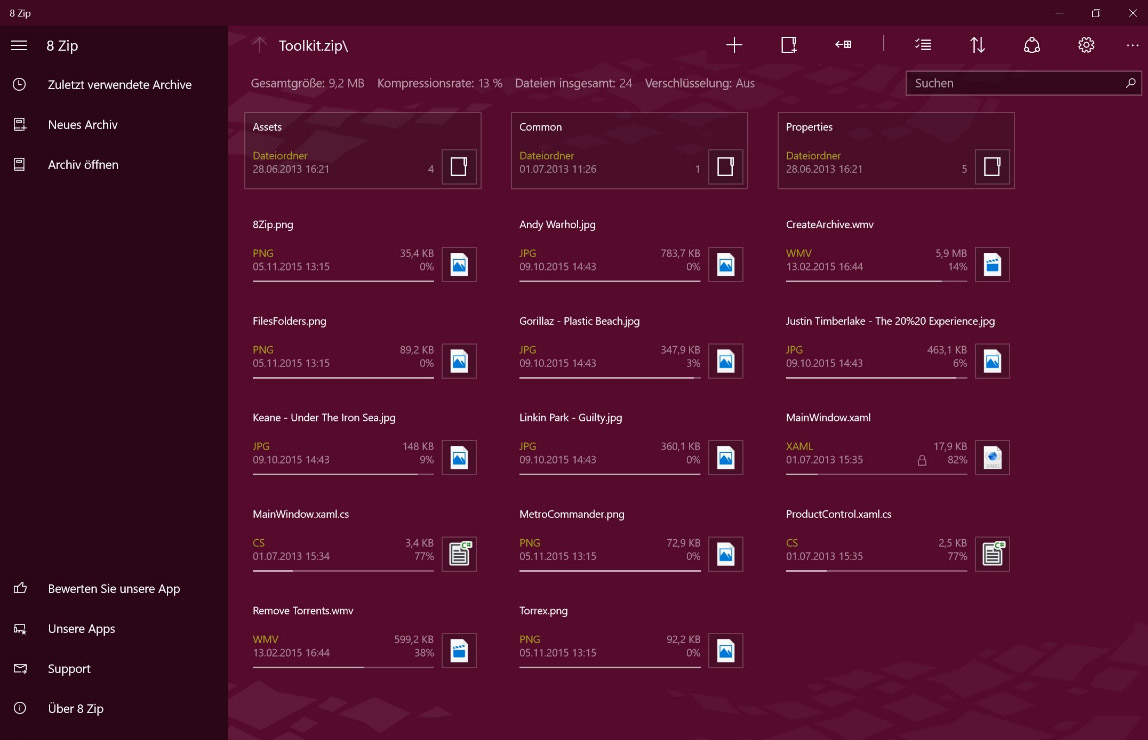This screenshot has width=1148, height=740.
Task: Click the Remove Torrents.wmv file name
Action: (303, 611)
